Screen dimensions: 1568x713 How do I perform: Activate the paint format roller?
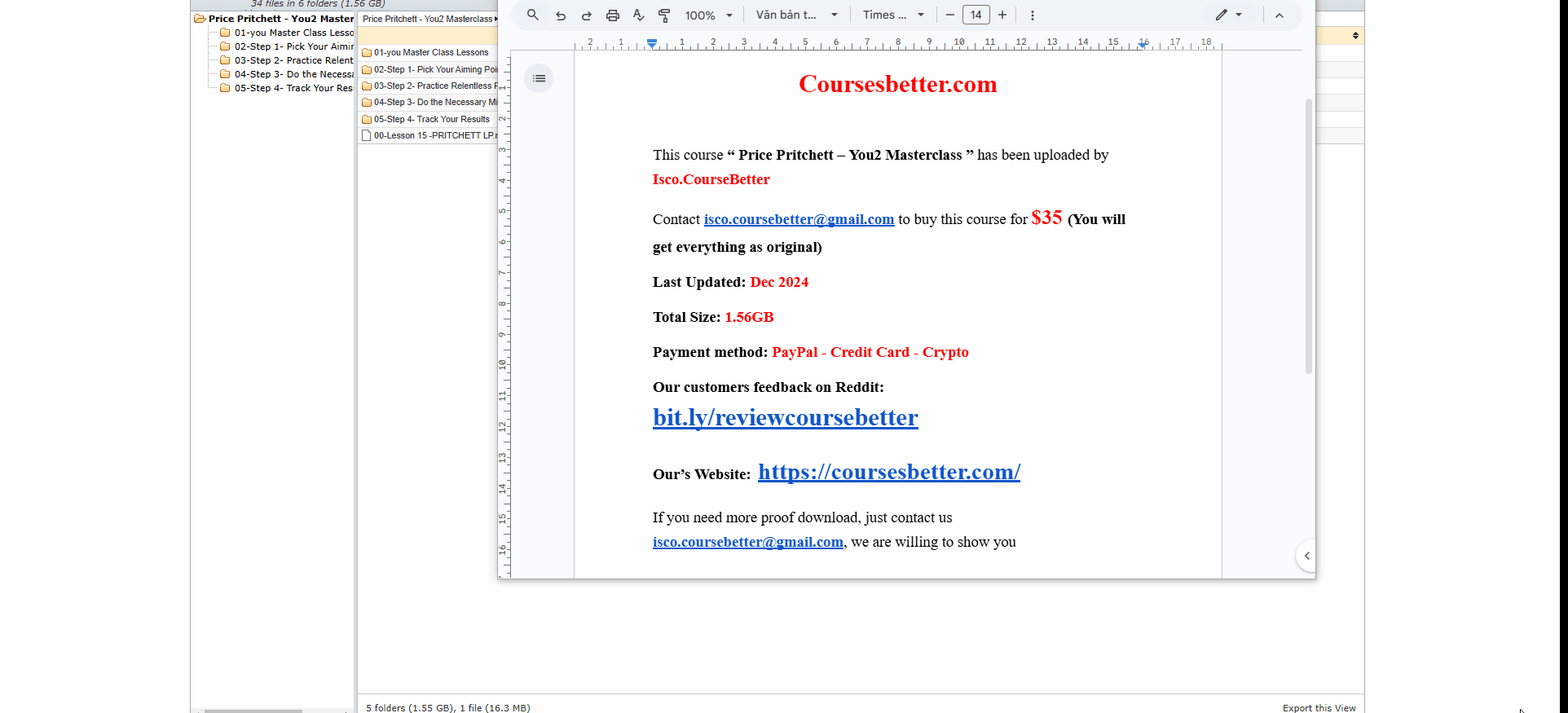(x=665, y=15)
